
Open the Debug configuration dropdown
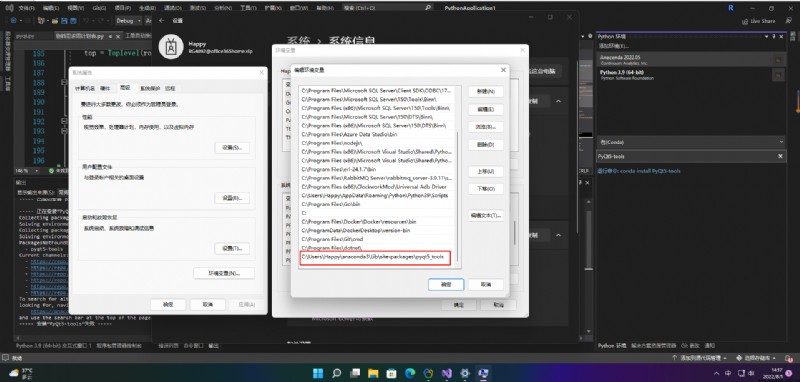click(x=128, y=20)
